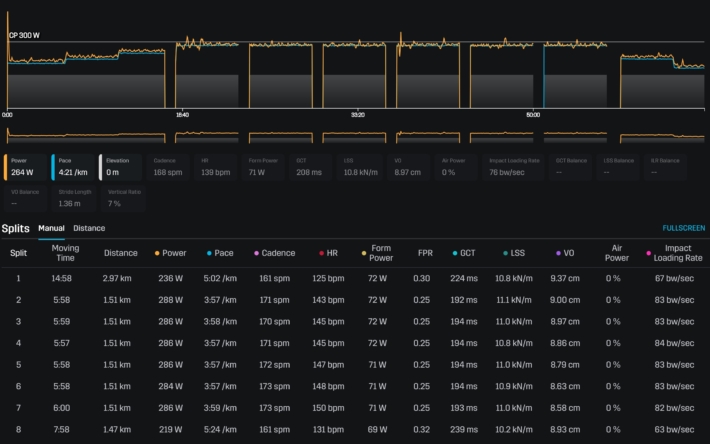Screen dimensions: 710x444
Task: Click the Pace column header
Action: point(226,253)
